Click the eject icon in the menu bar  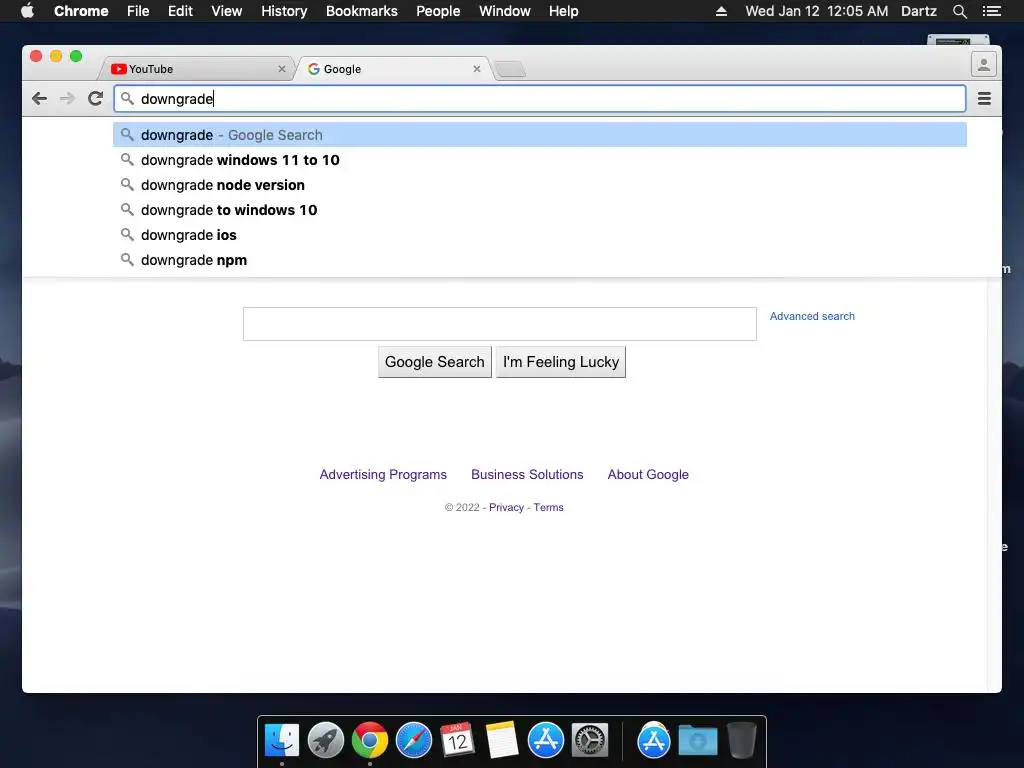coord(722,11)
